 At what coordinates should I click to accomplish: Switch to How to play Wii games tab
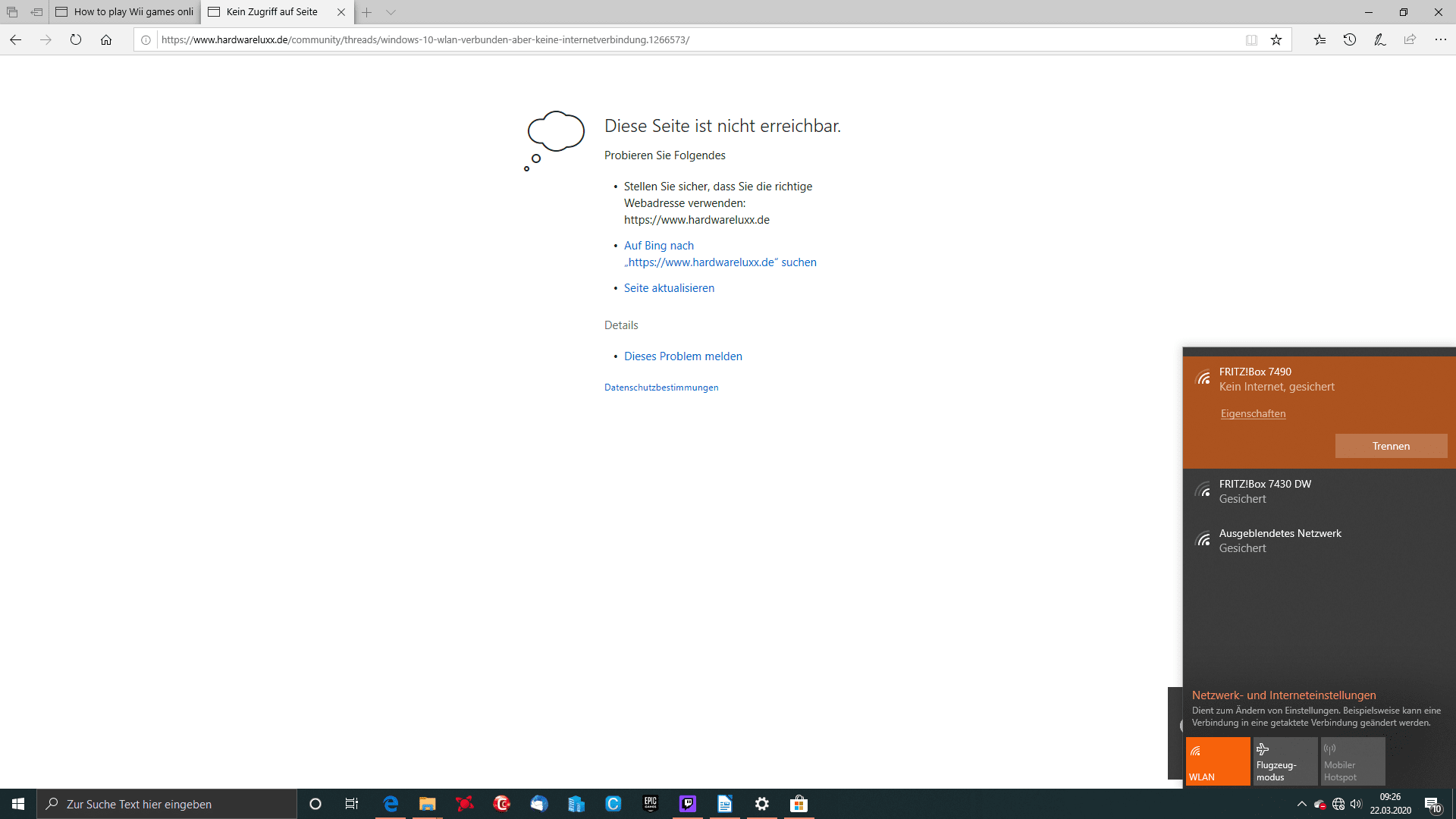coord(125,12)
